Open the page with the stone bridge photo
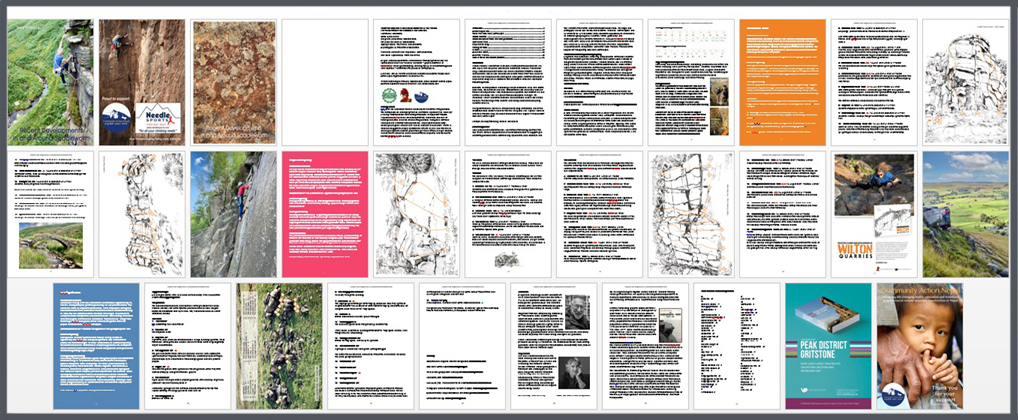1018x420 pixels. pos(50,244)
